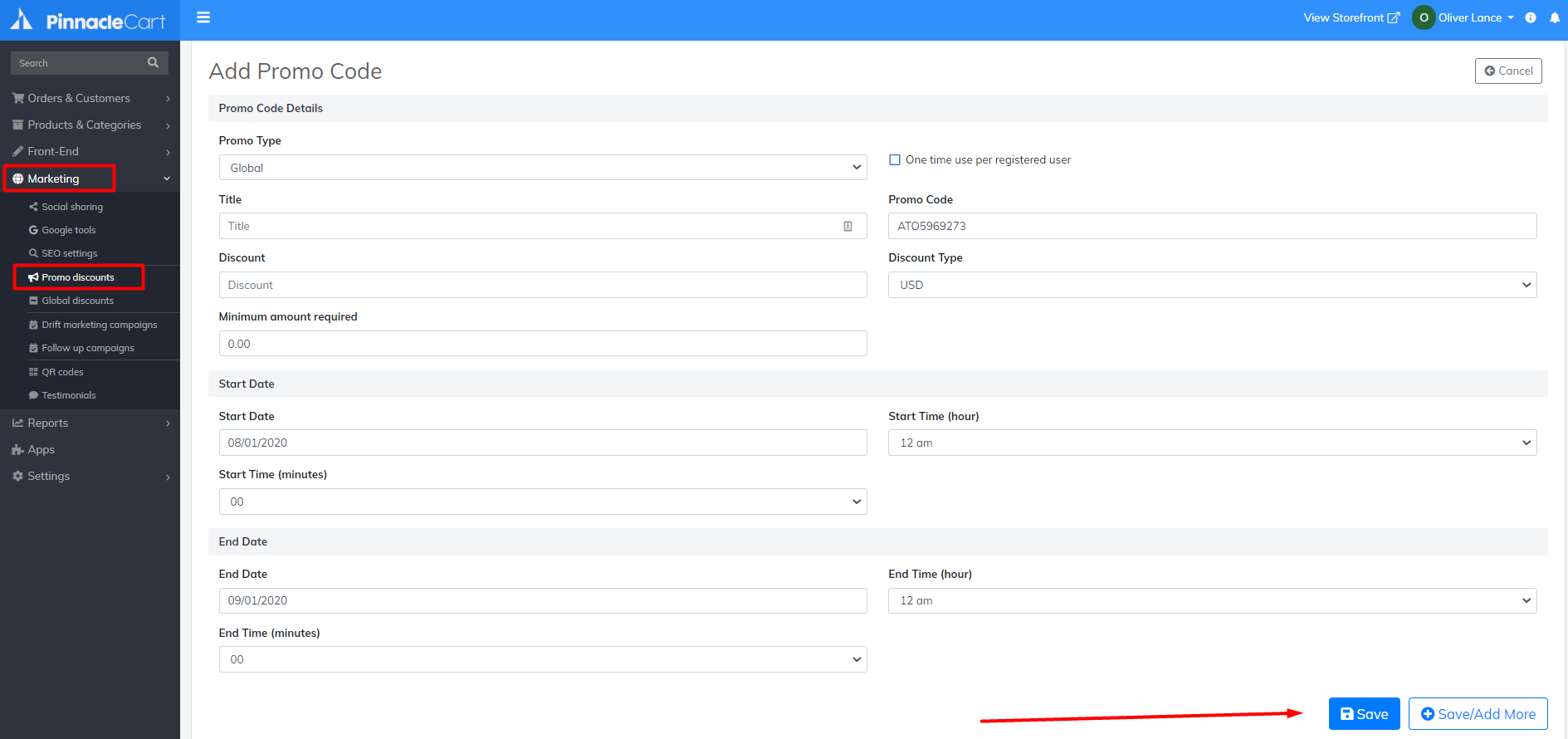Click the Promo discounts label
Viewport: 1568px width, 739px height.
coord(78,277)
